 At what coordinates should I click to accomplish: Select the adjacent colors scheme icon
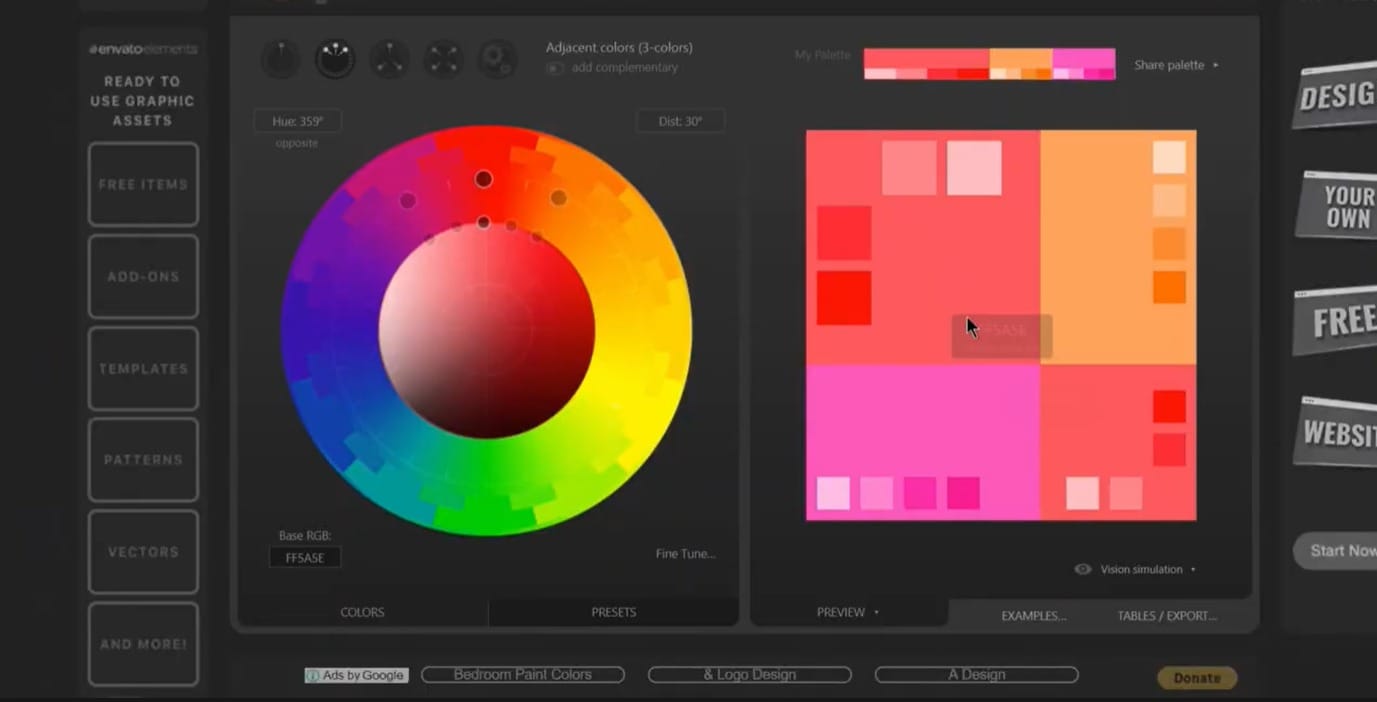click(x=335, y=59)
